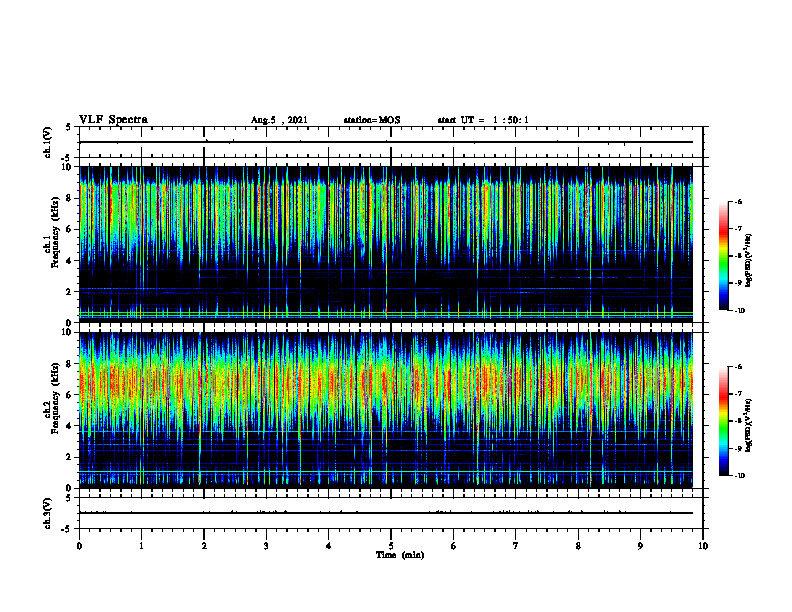Click the ch.3 voltage waveform trace panel
This screenshot has width=792, height=612.
391,513
